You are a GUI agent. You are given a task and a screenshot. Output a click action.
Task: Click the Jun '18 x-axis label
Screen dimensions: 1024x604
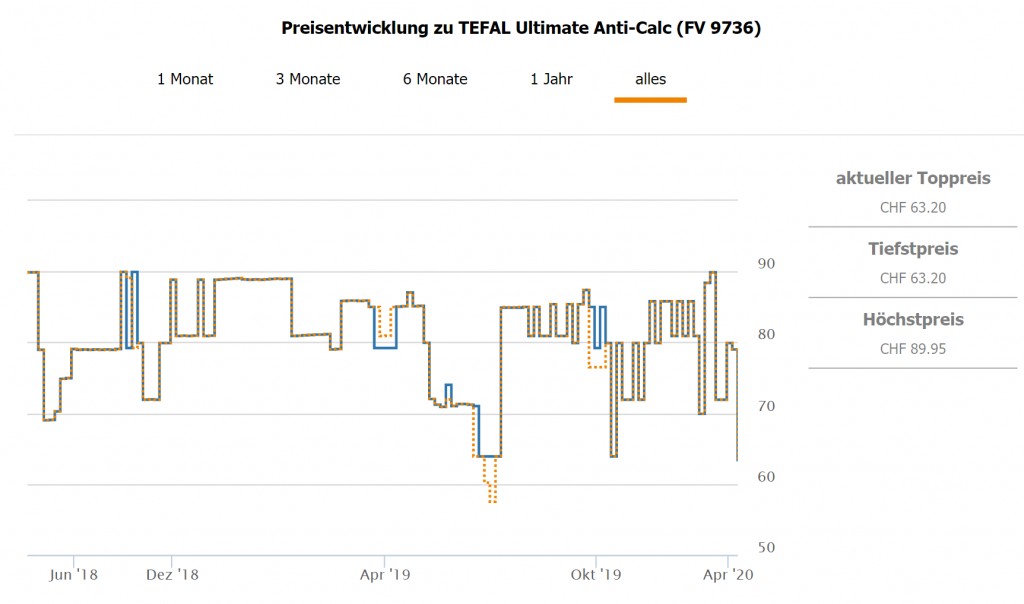pos(73,575)
